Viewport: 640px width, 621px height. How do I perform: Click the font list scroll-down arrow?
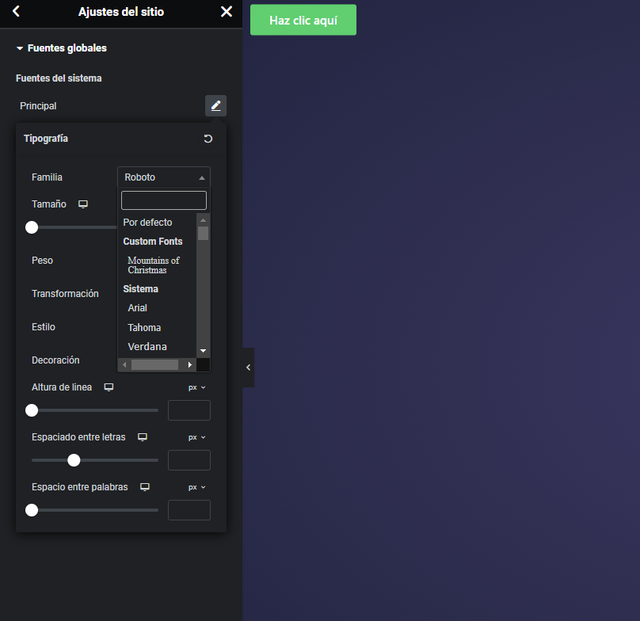point(203,351)
